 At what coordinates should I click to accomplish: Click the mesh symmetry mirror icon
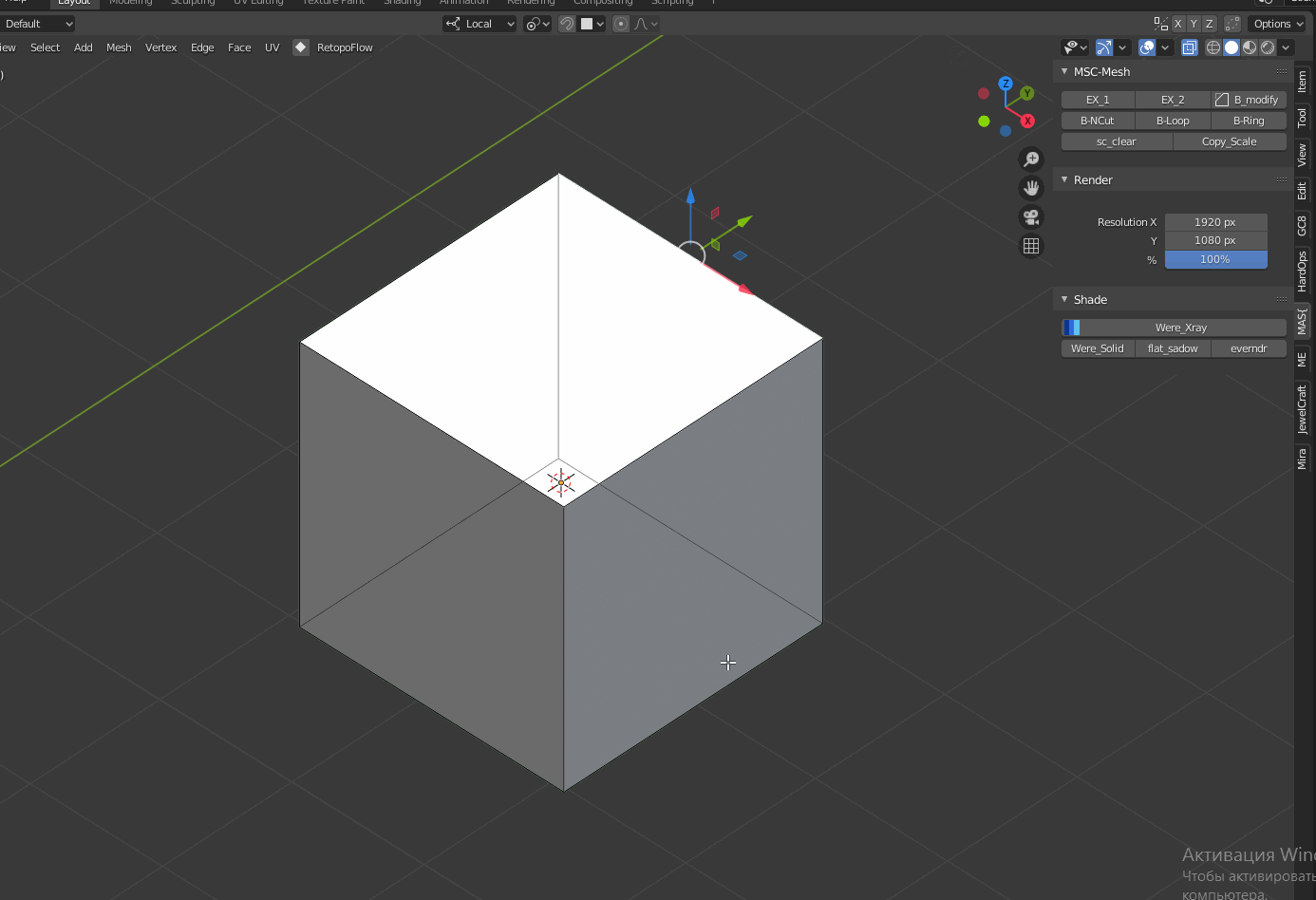pos(1161,24)
